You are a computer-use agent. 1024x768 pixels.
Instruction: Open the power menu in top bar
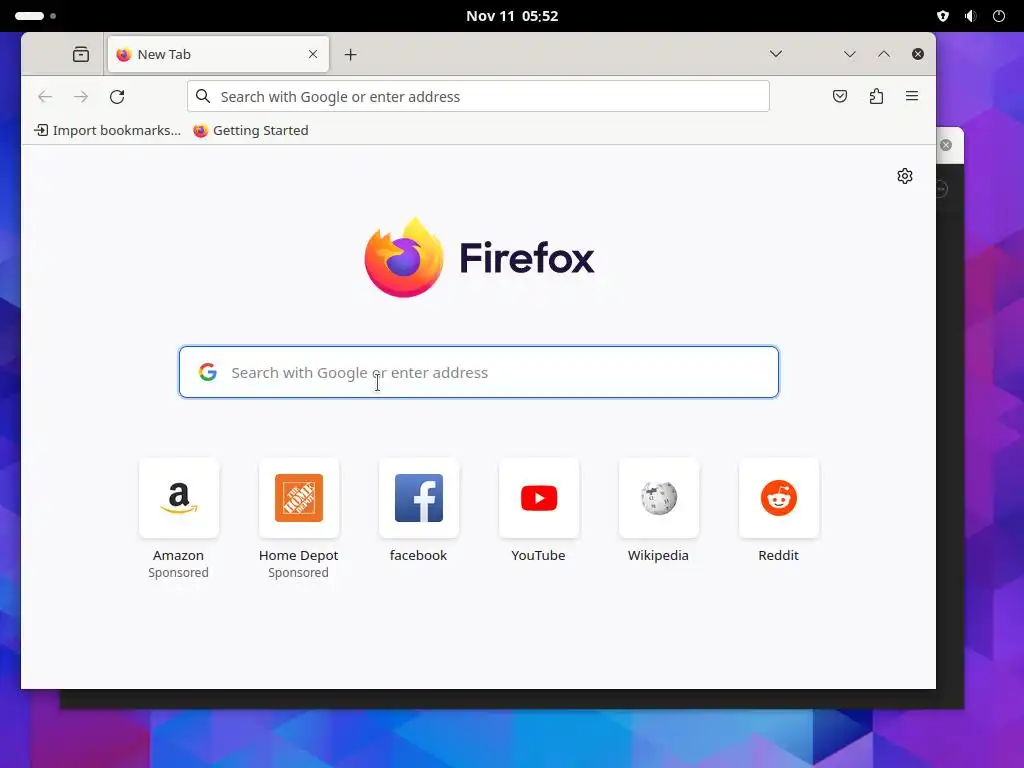click(x=999, y=16)
